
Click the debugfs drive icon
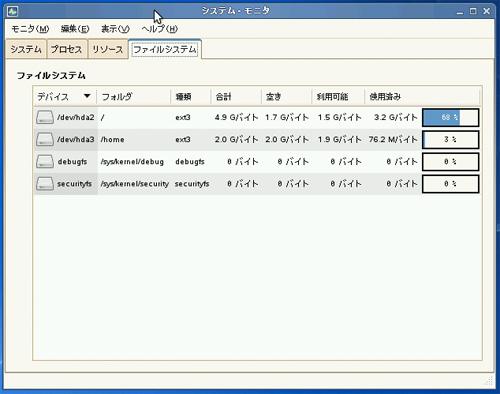[45, 162]
